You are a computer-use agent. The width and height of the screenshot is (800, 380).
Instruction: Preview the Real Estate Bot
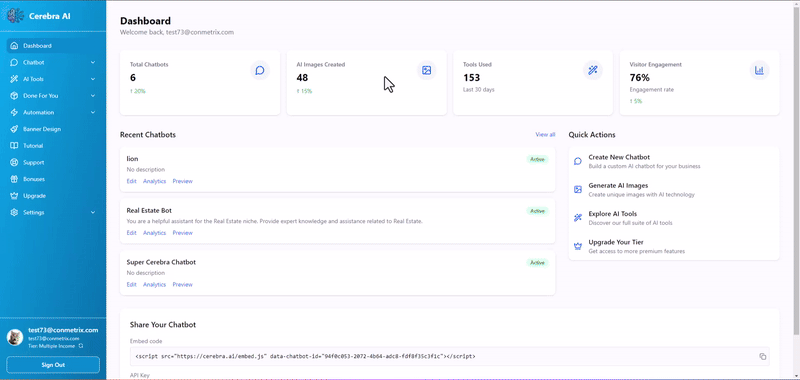182,233
